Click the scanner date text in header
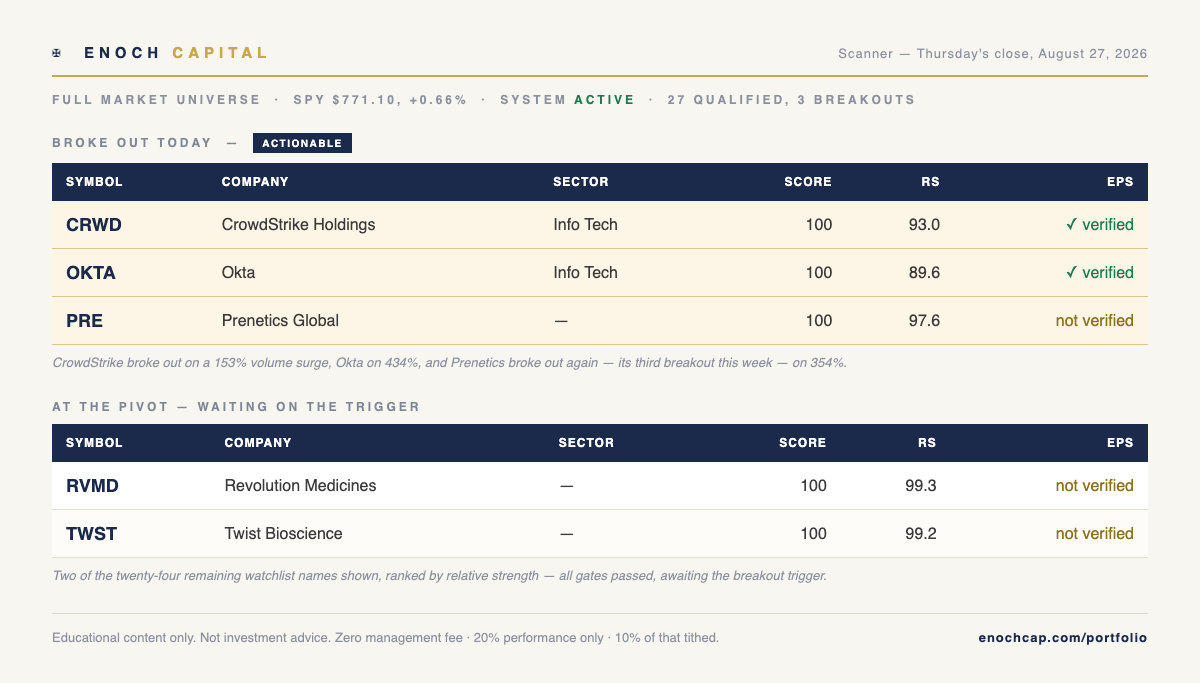Viewport: 1200px width, 683px height. point(993,53)
